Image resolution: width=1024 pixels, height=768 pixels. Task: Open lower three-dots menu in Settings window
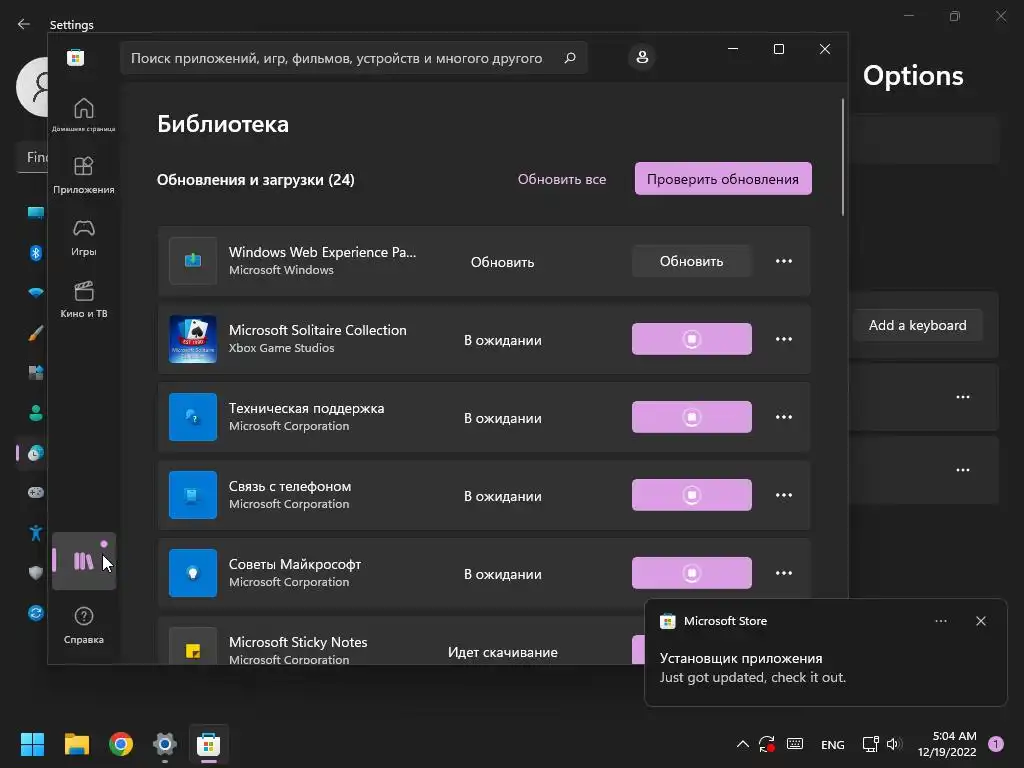(x=963, y=470)
